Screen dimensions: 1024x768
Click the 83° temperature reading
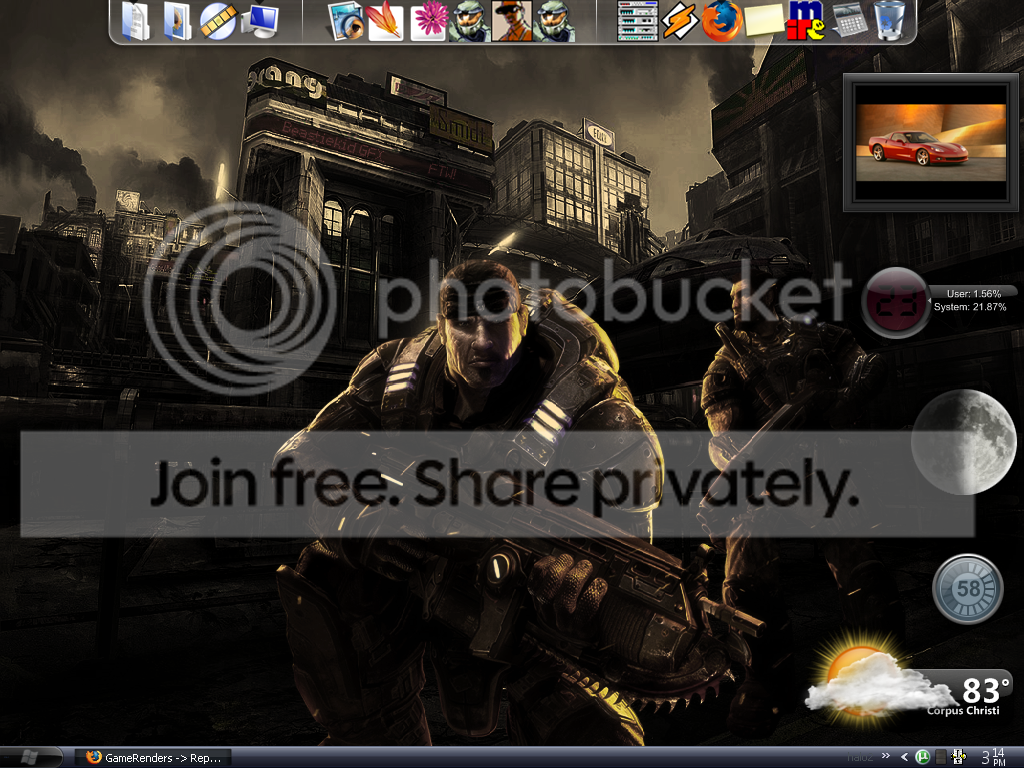[985, 690]
